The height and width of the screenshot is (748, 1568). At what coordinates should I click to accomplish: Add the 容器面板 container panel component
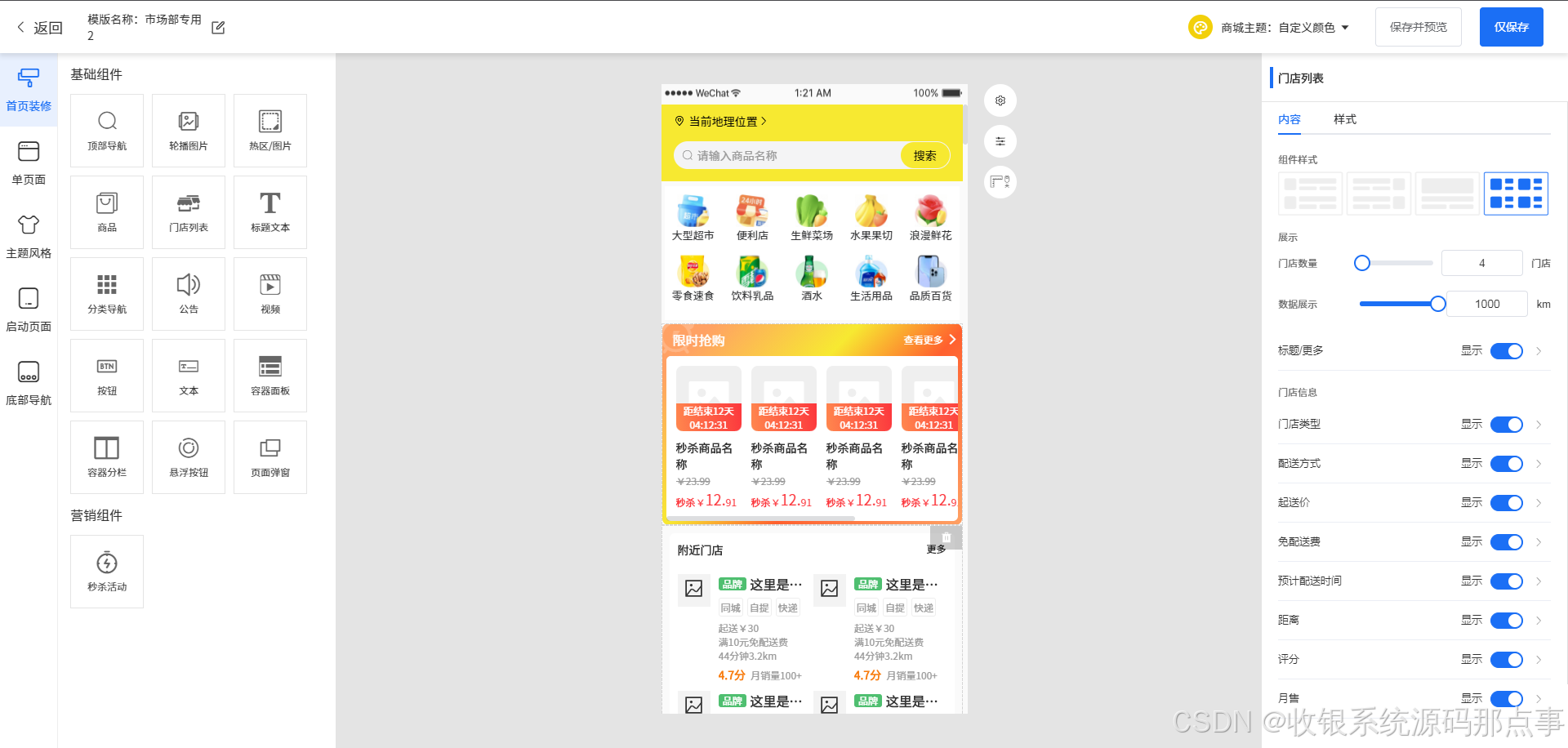point(270,376)
